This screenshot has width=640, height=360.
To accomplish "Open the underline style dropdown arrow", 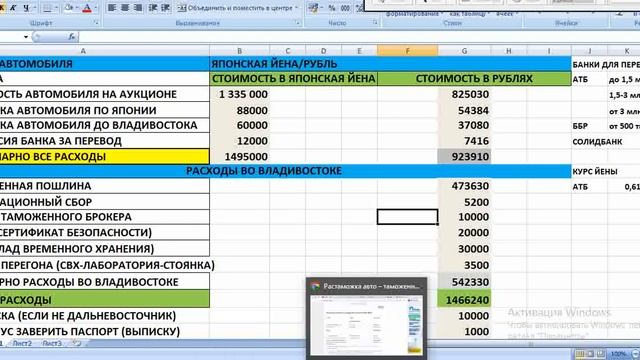I will click(x=35, y=8).
